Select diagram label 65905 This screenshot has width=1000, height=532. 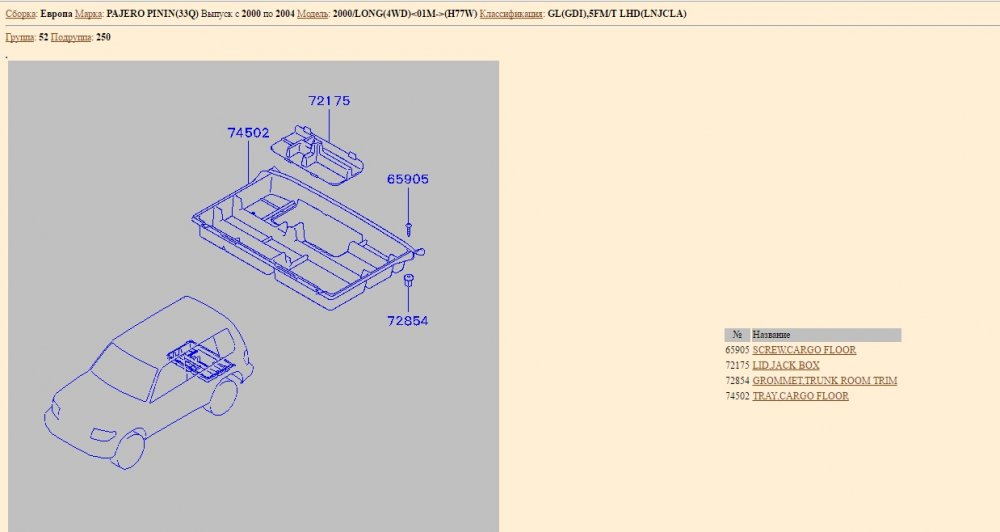click(x=408, y=179)
